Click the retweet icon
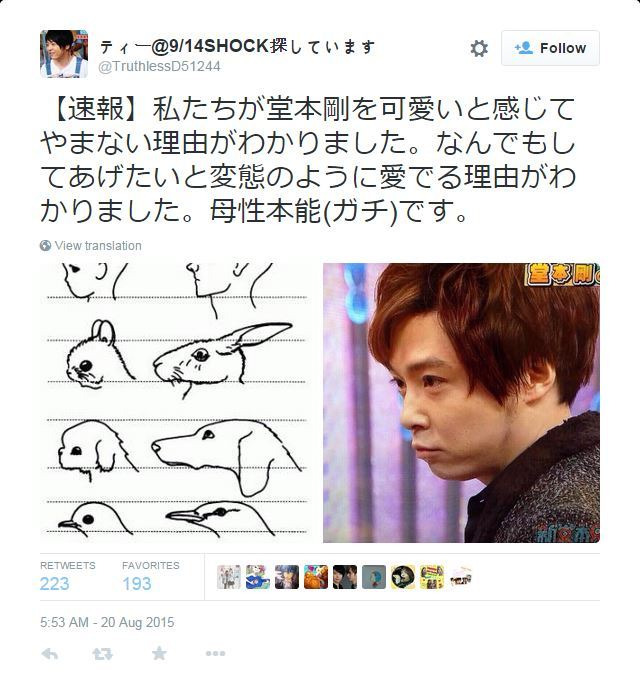This screenshot has width=640, height=694. 103,653
